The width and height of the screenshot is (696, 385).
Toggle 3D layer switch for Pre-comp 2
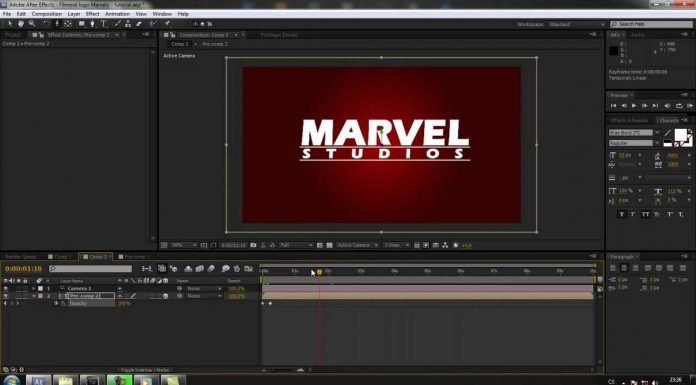pos(166,296)
